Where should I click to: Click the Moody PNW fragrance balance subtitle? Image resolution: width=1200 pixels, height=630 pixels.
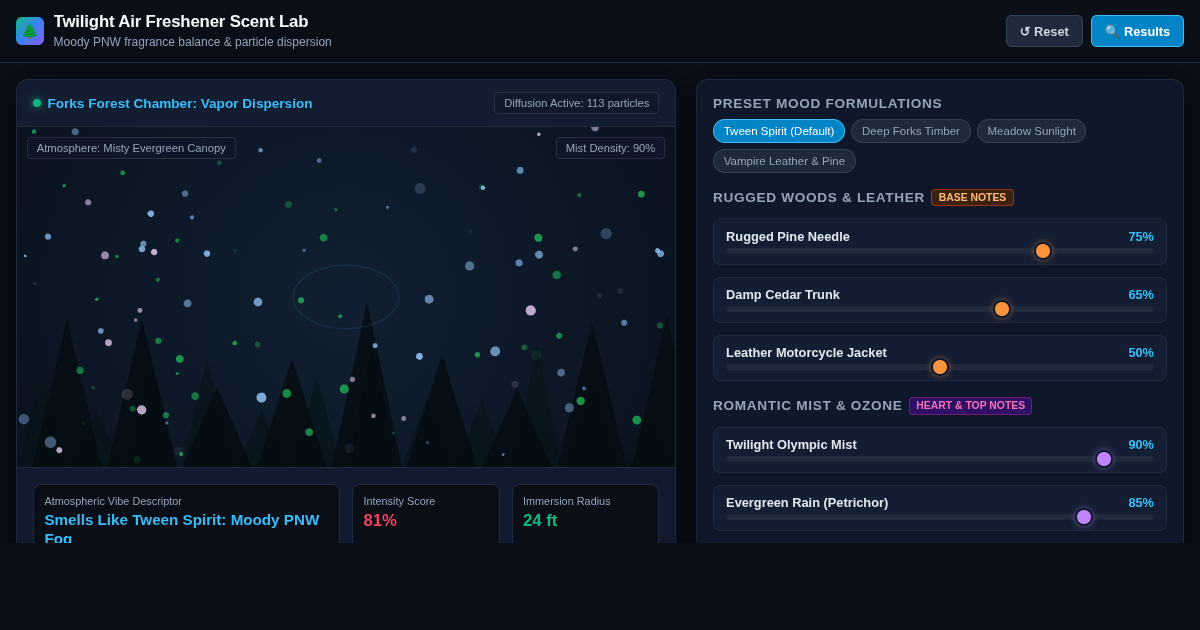pyautogui.click(x=193, y=42)
